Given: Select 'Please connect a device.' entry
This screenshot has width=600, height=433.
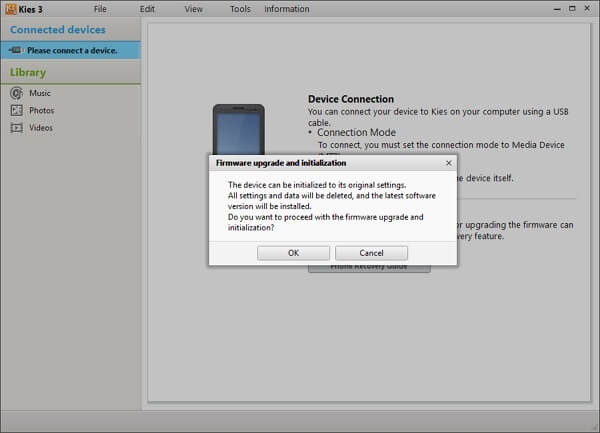Looking at the screenshot, I should pos(71,50).
